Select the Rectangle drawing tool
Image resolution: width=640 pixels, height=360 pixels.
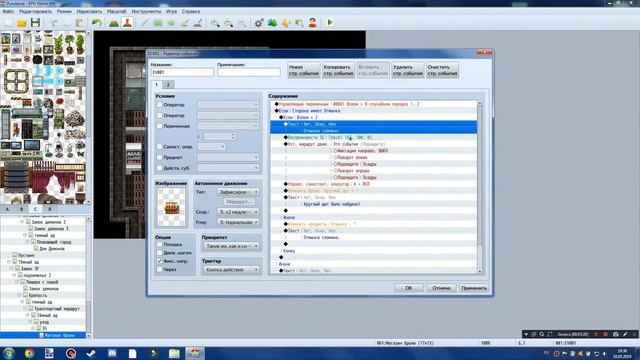coord(158,22)
